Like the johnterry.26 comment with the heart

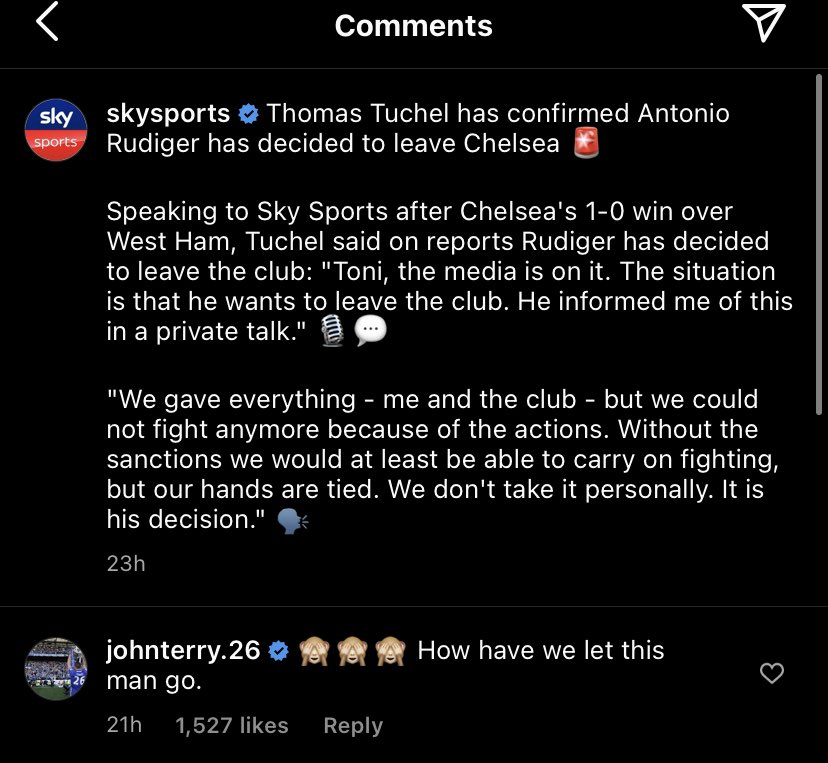click(772, 674)
